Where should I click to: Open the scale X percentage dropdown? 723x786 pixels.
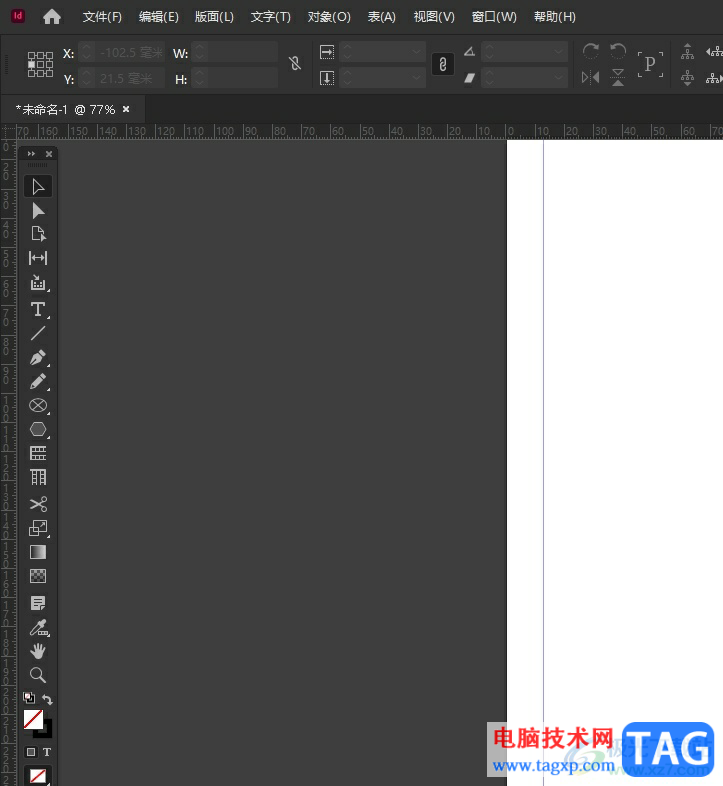416,52
